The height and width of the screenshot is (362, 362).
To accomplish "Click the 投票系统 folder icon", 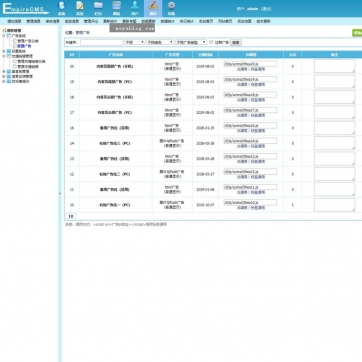I will tap(9, 51).
